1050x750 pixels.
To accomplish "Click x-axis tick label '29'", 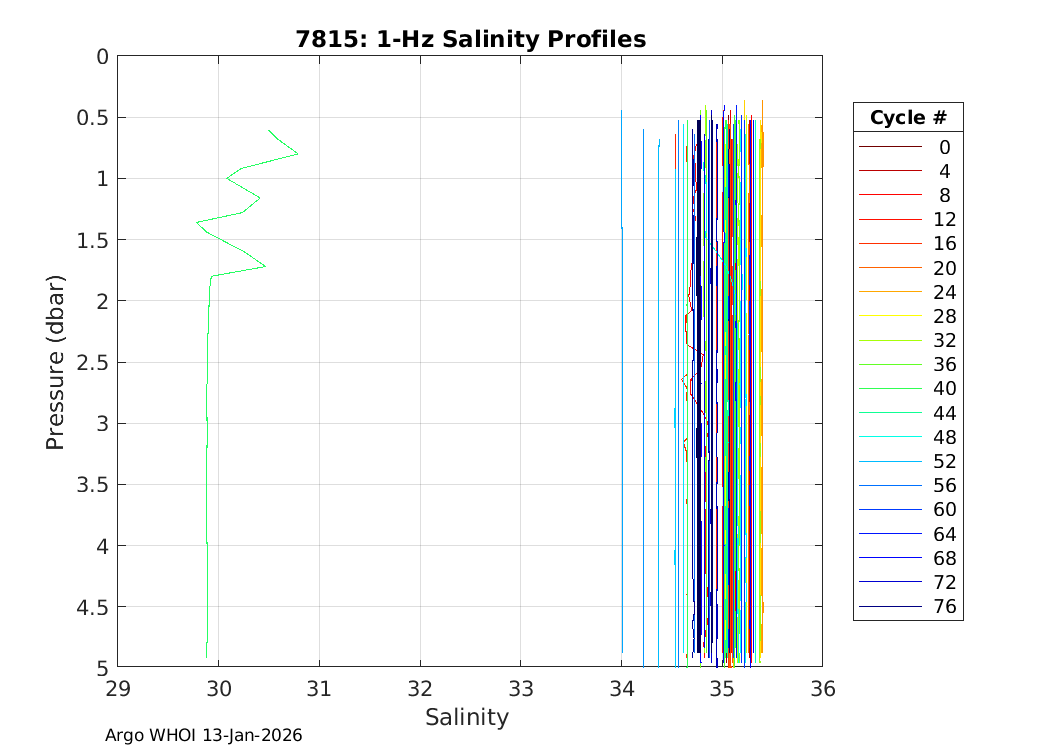I will (117, 689).
